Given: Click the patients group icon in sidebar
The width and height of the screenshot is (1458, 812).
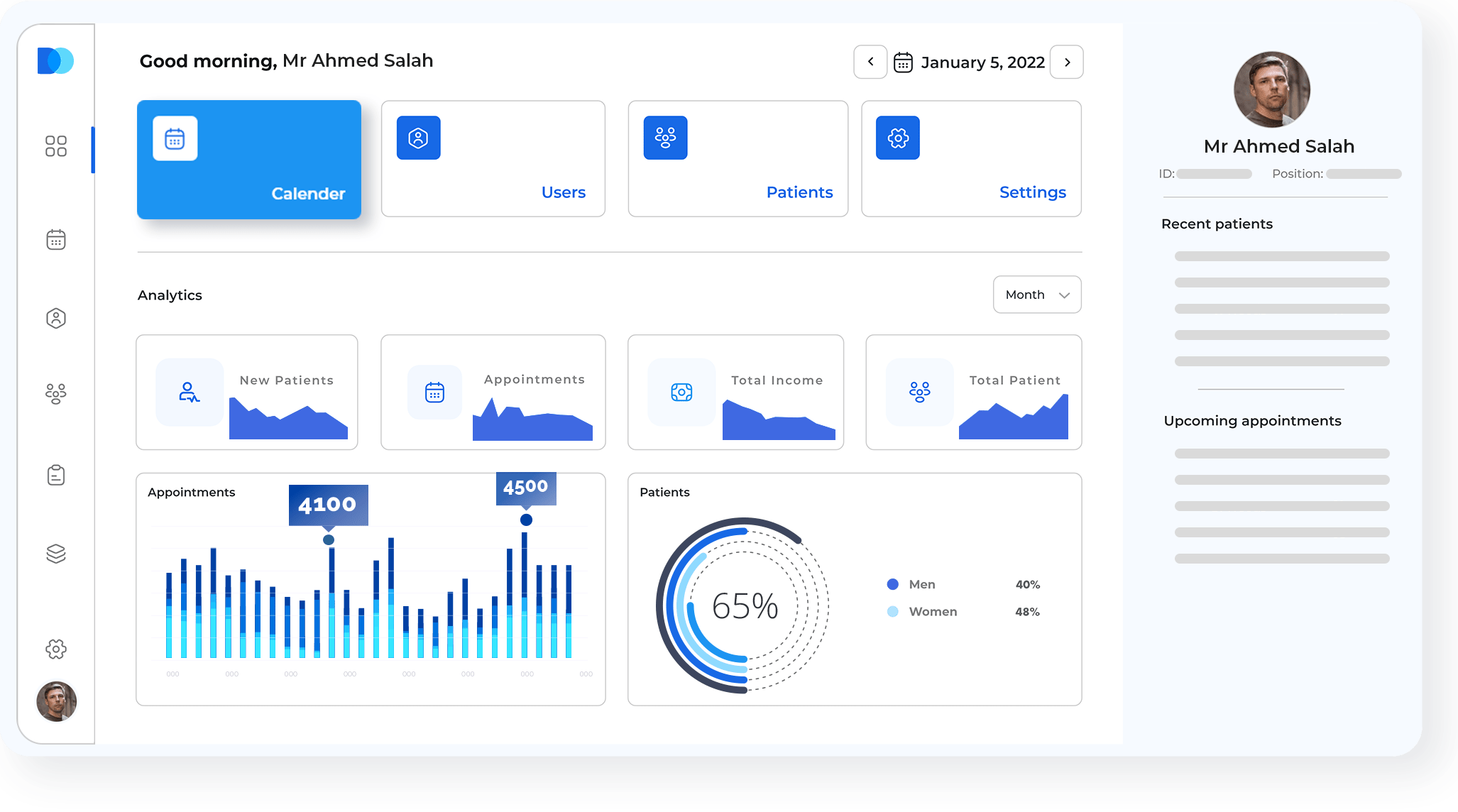Looking at the screenshot, I should pyautogui.click(x=56, y=394).
